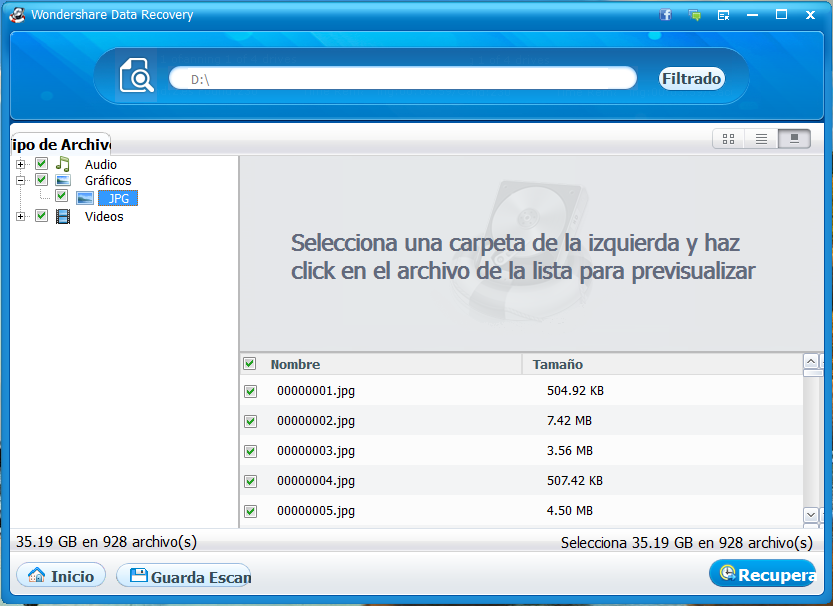Screen dimensions: 833x606
Task: Uncheck the Gráficos checkbox
Action: (41, 180)
